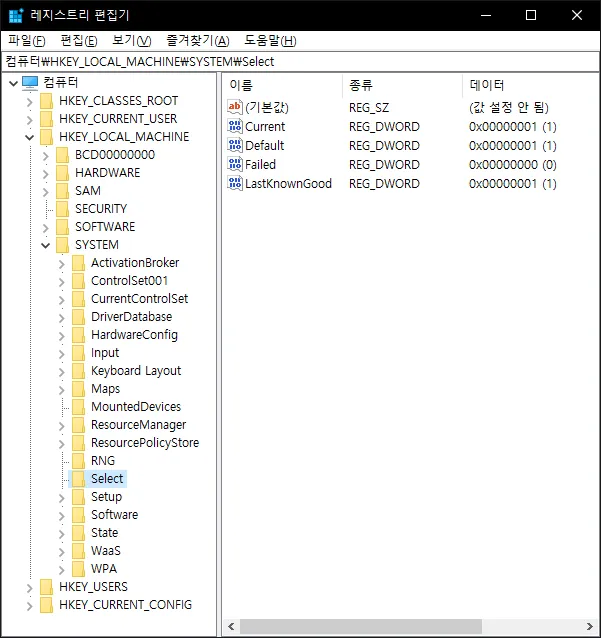
Task: Expand the HKEY_CLASSES_ROOT tree node
Action: (29, 101)
